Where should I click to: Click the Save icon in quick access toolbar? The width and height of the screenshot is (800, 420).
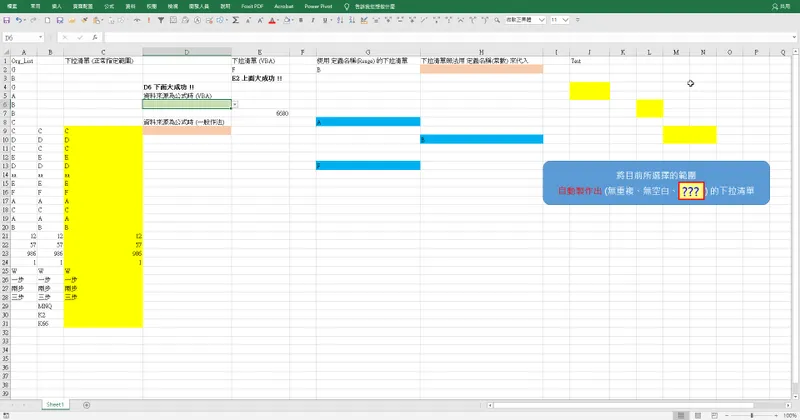tap(7, 20)
